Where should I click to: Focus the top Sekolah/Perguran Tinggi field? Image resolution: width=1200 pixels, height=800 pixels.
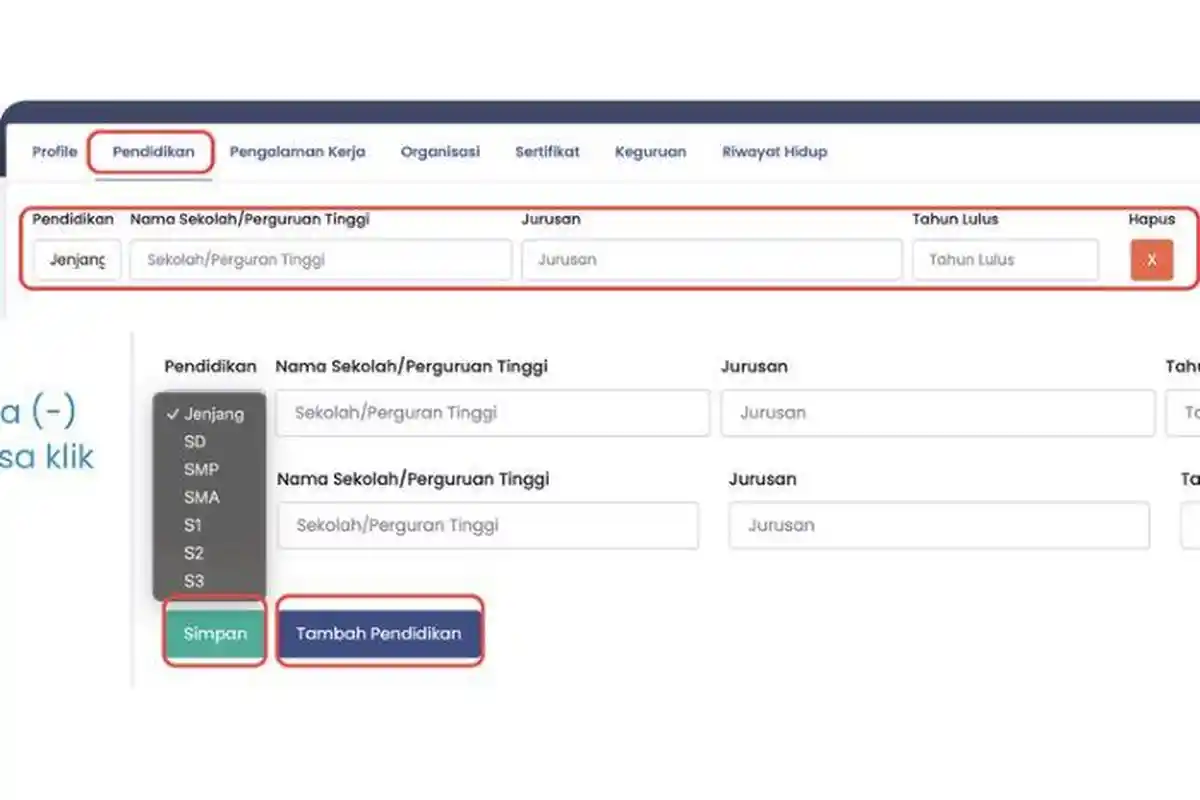coord(320,260)
